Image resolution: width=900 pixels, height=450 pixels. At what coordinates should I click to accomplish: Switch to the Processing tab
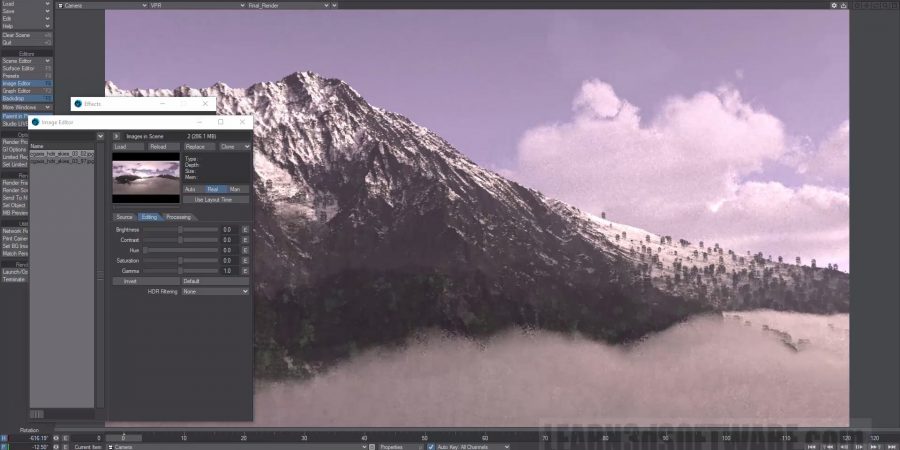(179, 216)
